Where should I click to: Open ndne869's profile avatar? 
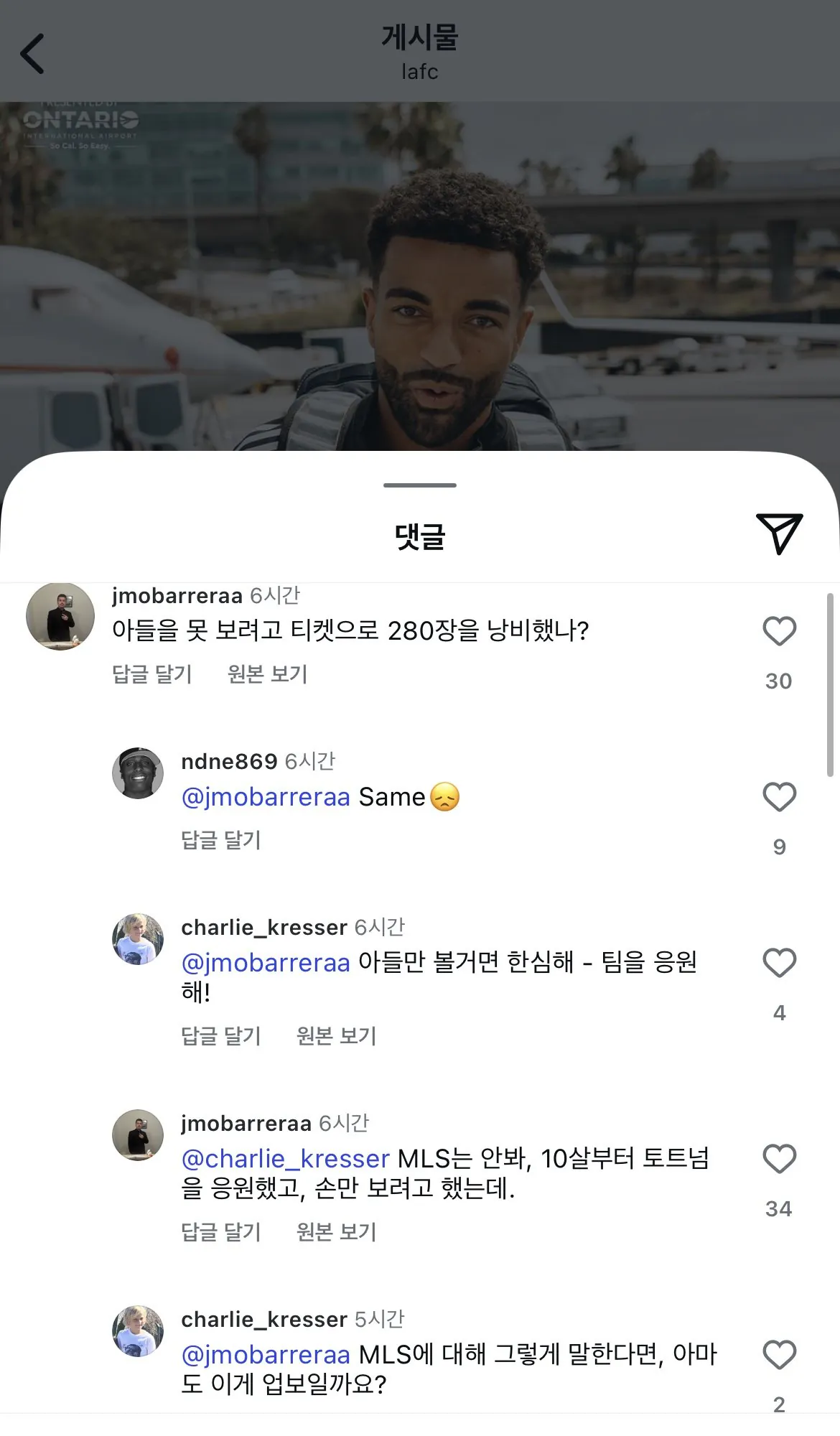click(x=138, y=773)
